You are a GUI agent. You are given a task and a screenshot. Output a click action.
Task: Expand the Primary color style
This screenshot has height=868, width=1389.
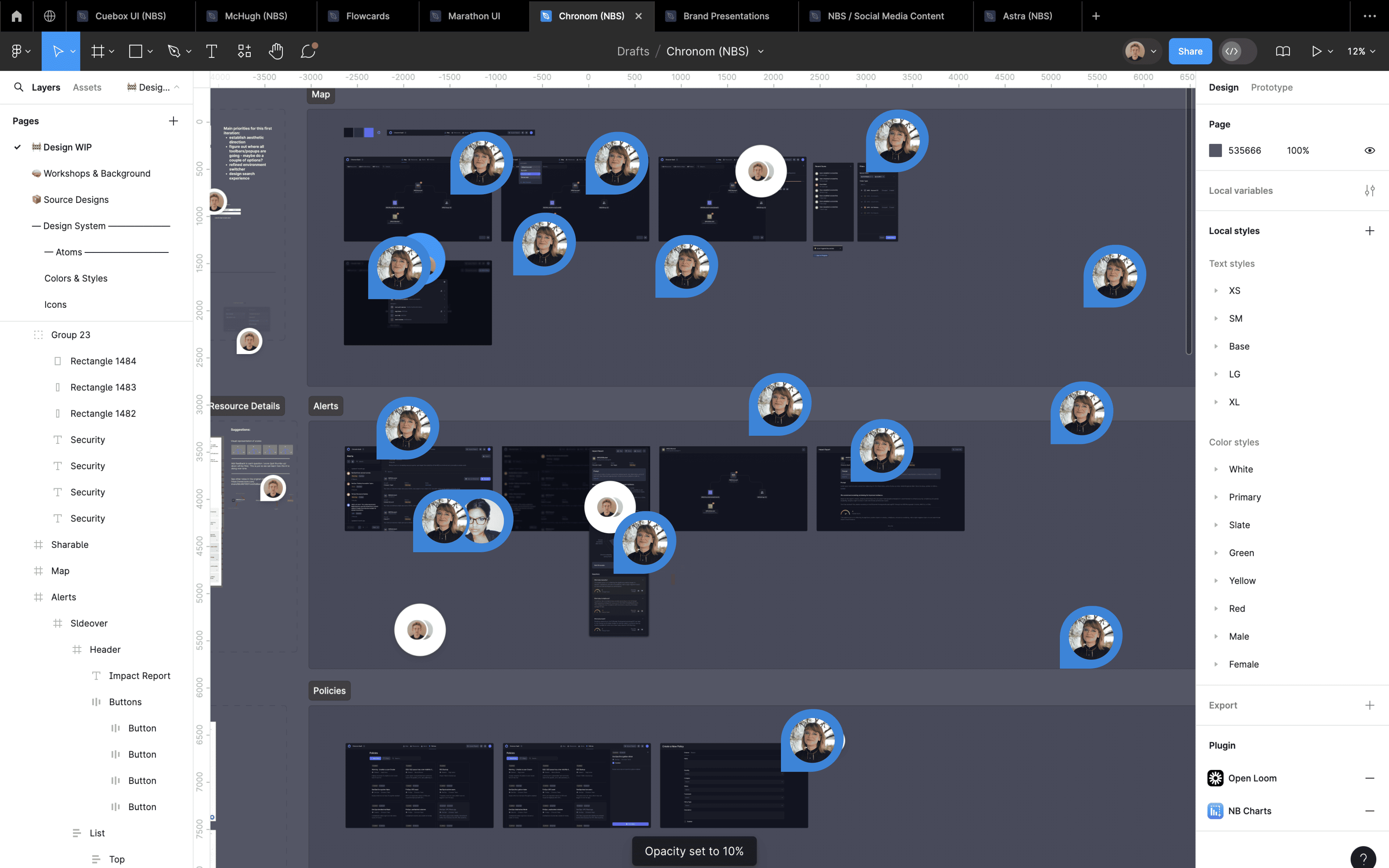[1216, 497]
